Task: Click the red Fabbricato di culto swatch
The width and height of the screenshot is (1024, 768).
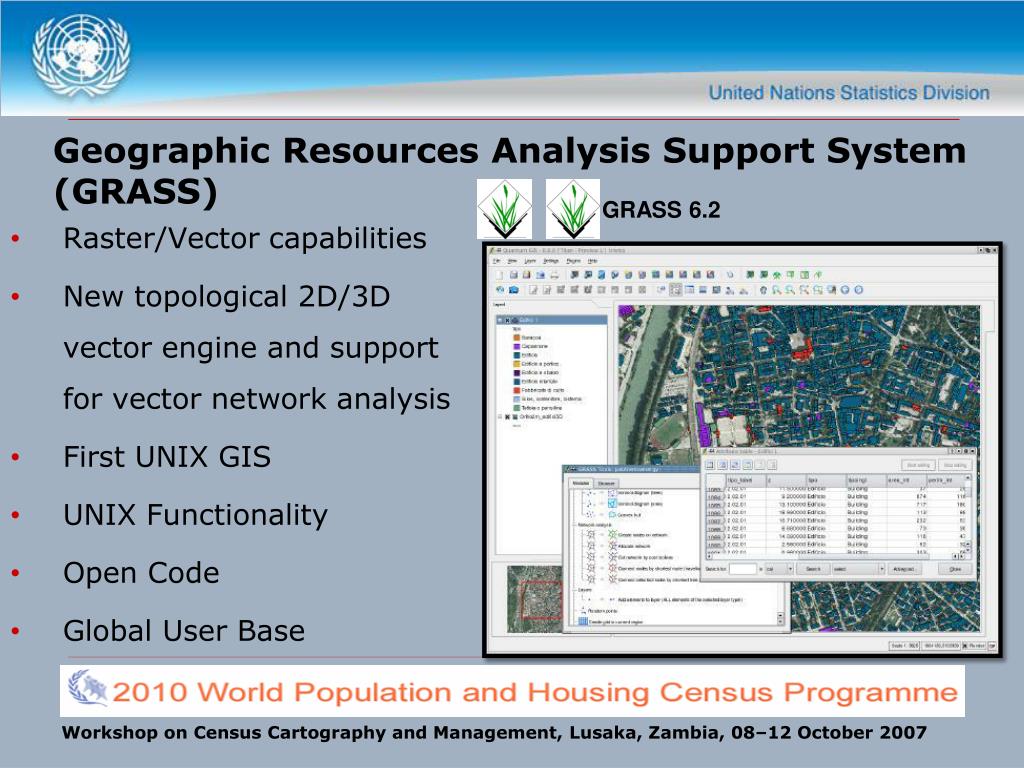Action: coord(517,390)
